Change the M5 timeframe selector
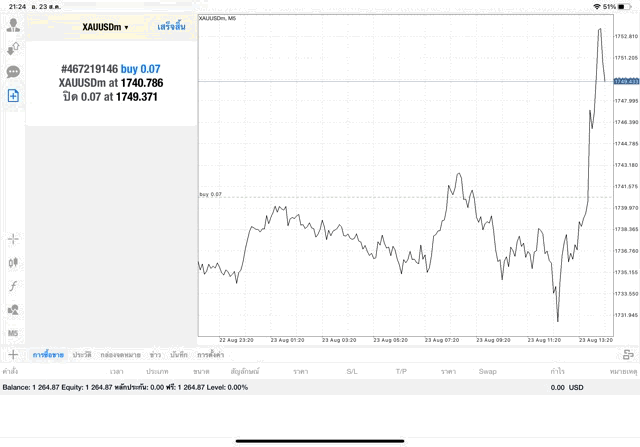Screen dimensions: 640x447 pos(13,333)
